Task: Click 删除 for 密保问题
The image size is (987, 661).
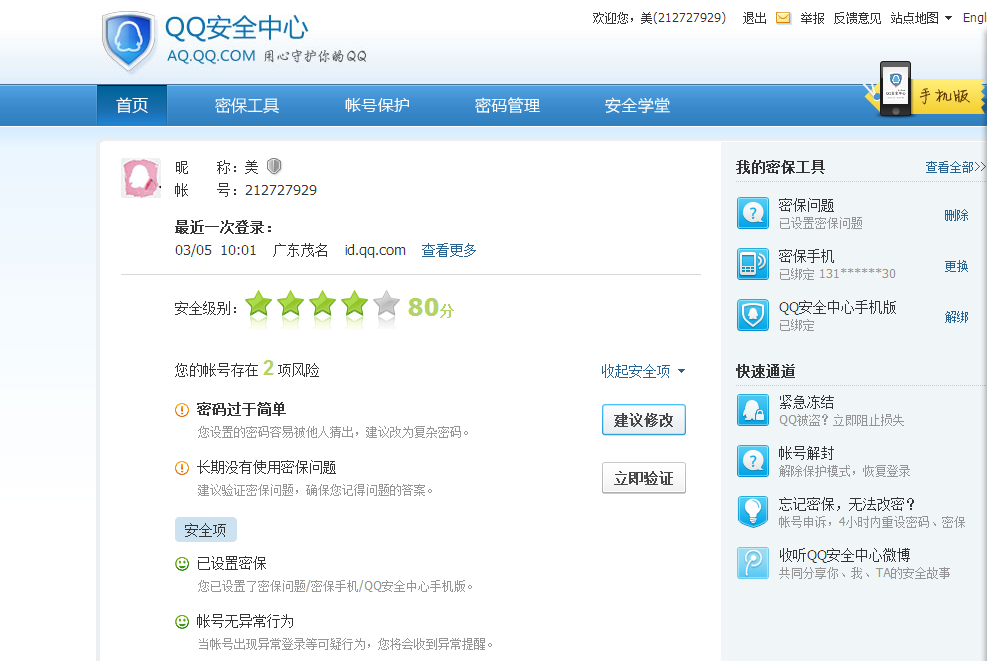Action: pyautogui.click(x=956, y=215)
